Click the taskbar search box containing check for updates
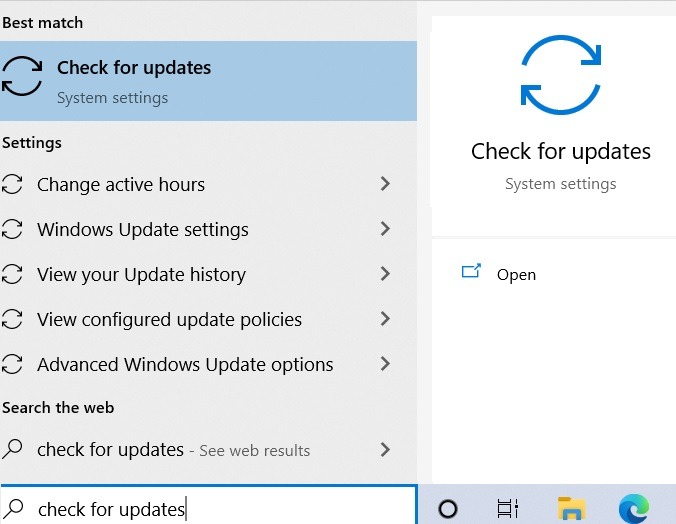Screen dimensions: 676x524 point(209,505)
